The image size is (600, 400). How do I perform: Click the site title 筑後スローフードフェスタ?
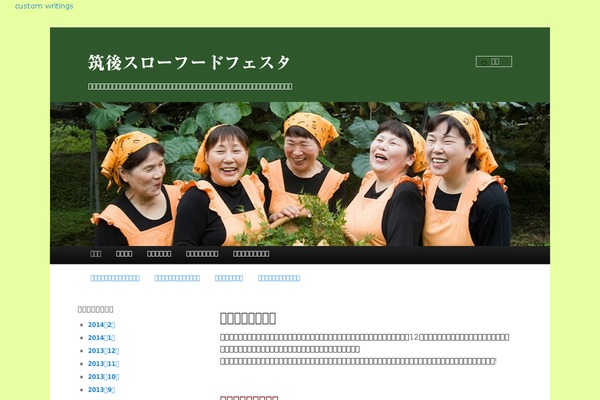coord(189,63)
